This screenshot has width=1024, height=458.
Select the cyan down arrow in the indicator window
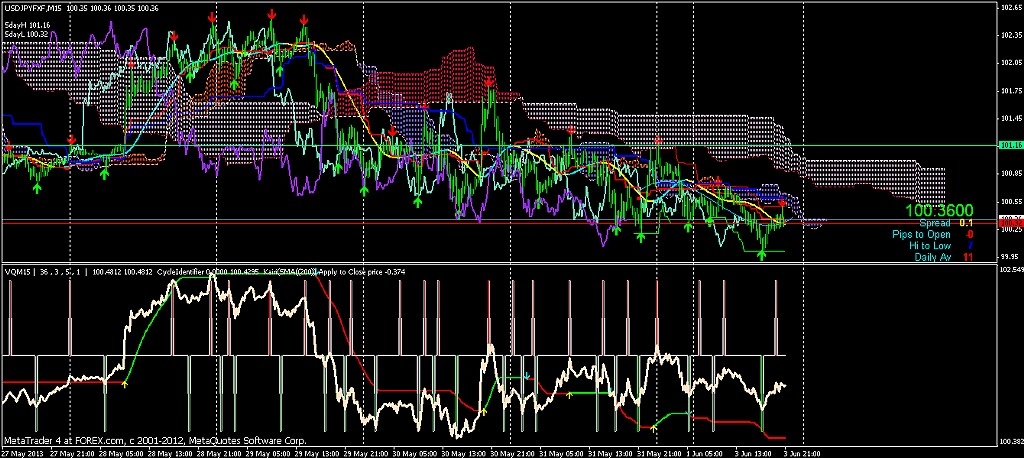(x=527, y=377)
